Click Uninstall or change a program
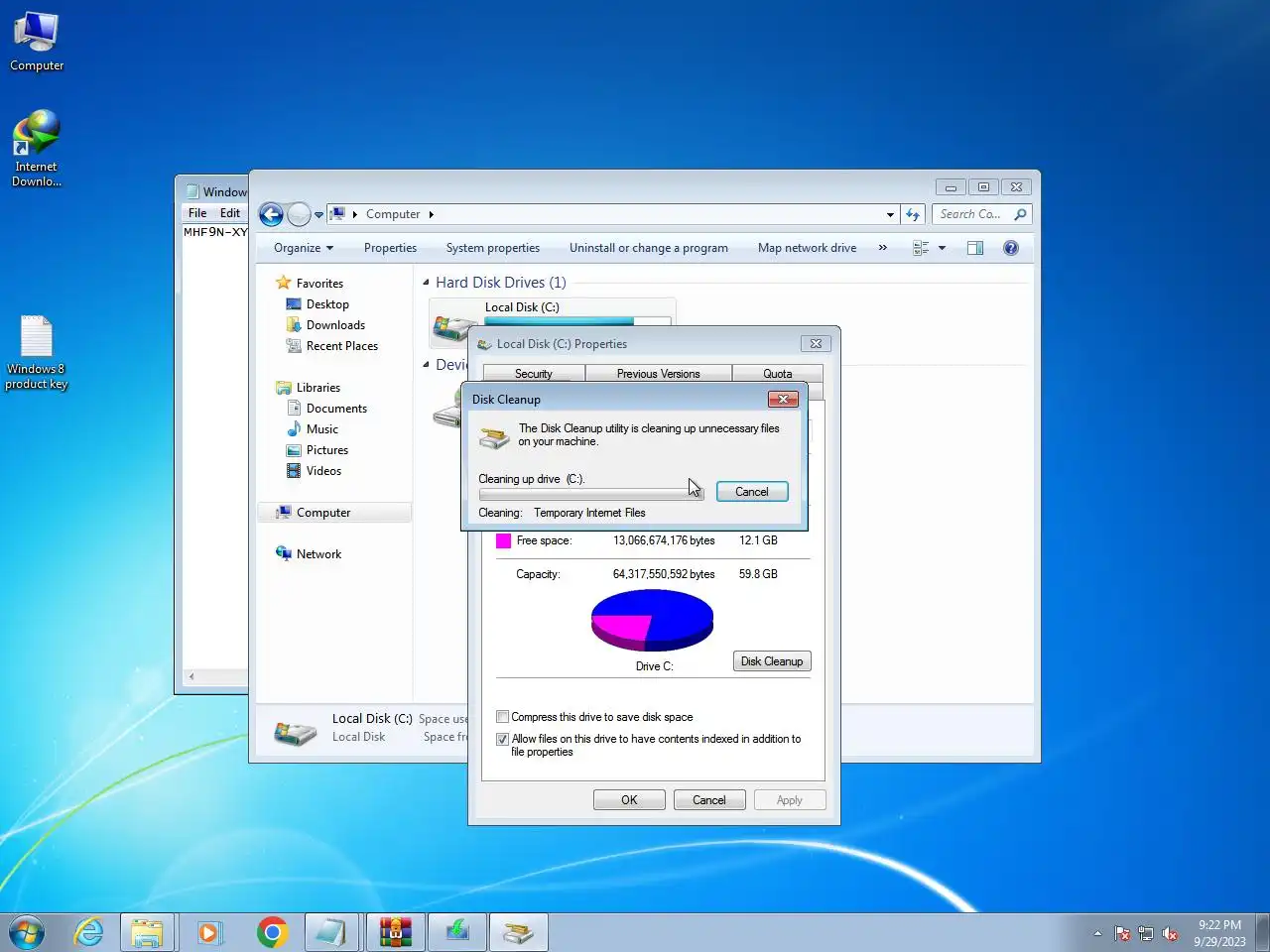 649,248
